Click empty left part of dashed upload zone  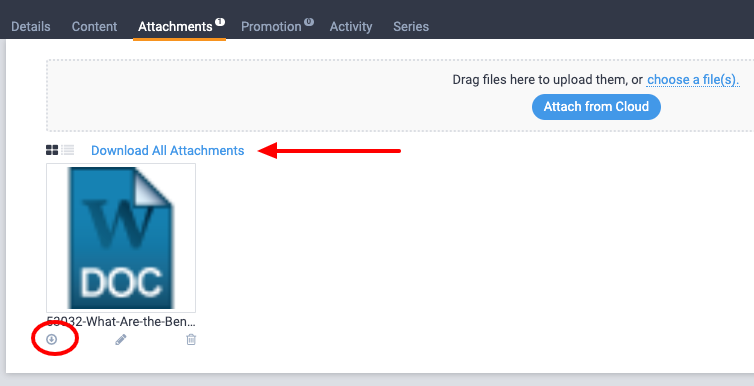(x=240, y=96)
